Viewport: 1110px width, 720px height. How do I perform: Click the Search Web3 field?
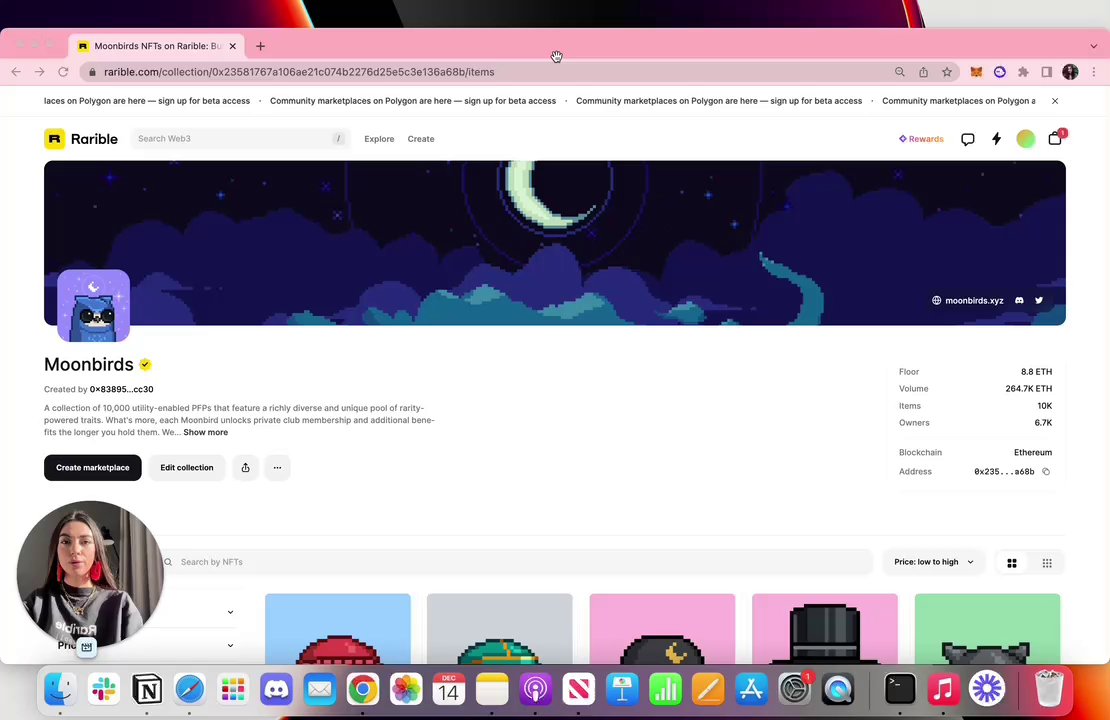coord(240,139)
